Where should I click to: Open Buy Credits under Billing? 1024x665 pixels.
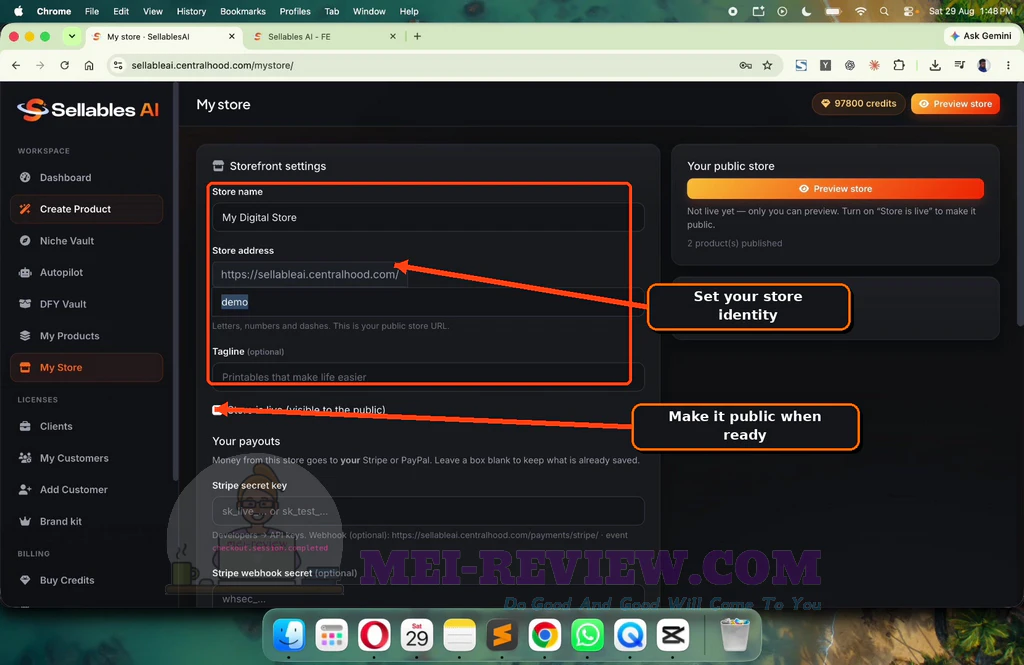coord(86,580)
